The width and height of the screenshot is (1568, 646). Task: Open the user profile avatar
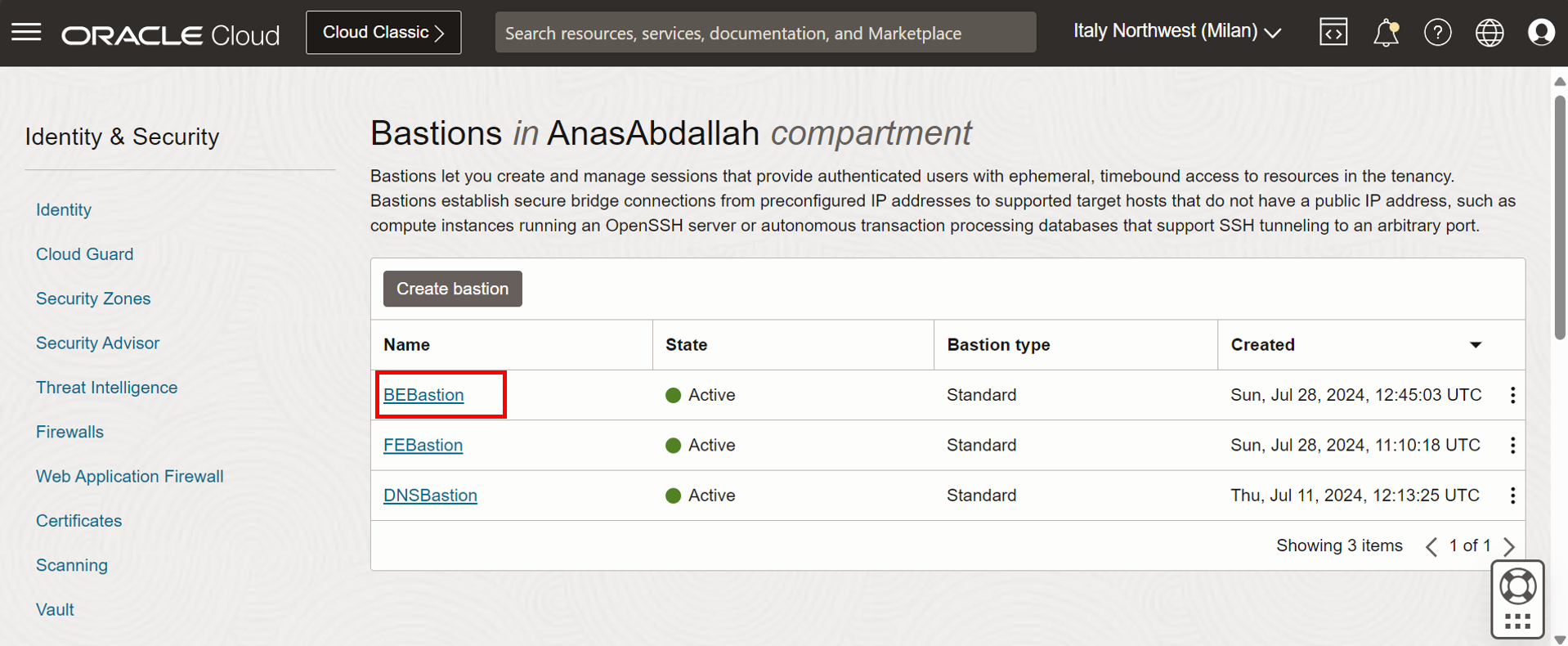coord(1541,33)
